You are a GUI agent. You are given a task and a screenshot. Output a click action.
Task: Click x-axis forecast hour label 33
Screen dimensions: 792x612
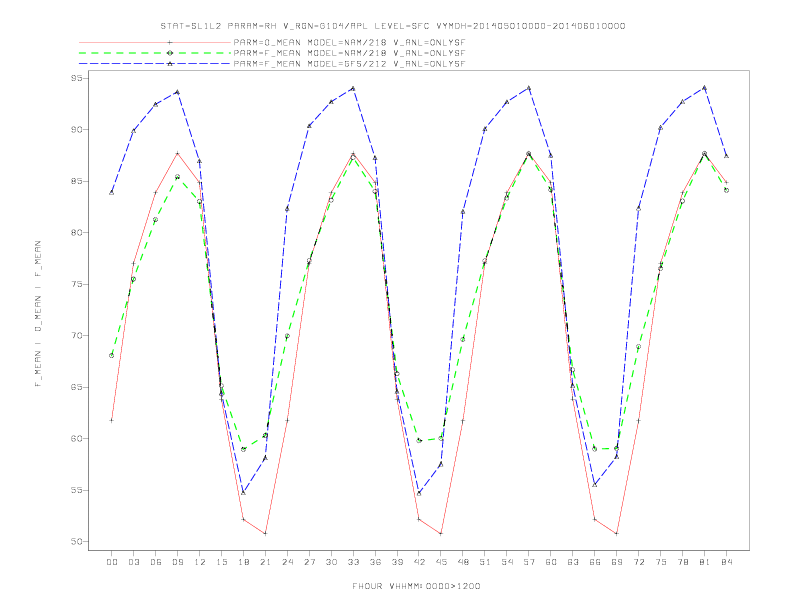coord(353,562)
